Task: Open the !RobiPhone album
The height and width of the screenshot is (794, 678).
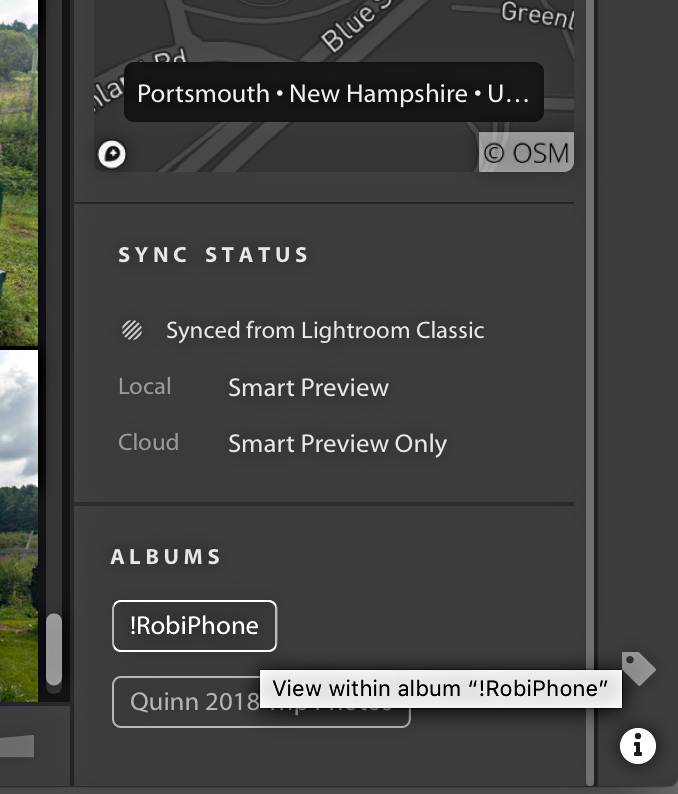Action: click(x=194, y=626)
